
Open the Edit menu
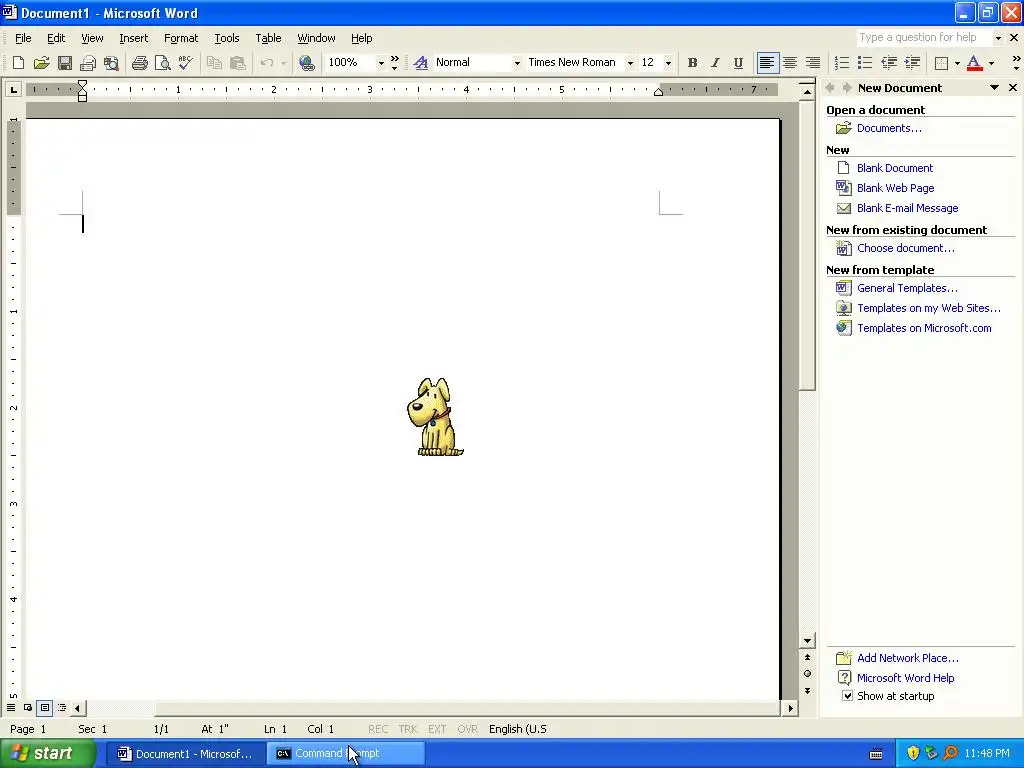[x=56, y=38]
